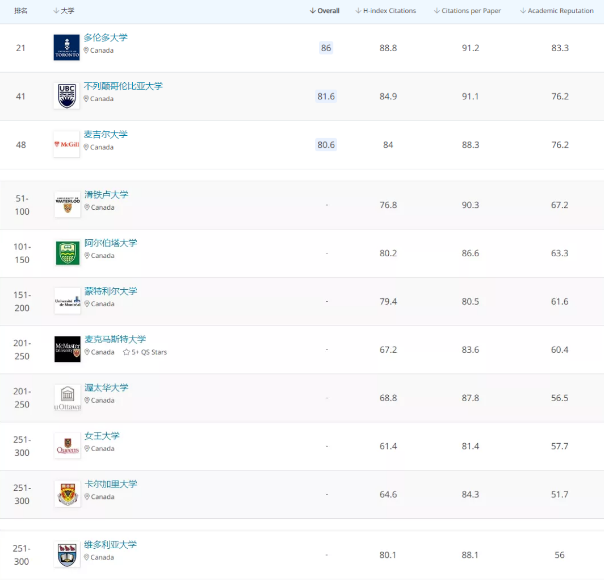The height and width of the screenshot is (580, 604).
Task: Click the McMaster University black logo
Action: (67, 349)
